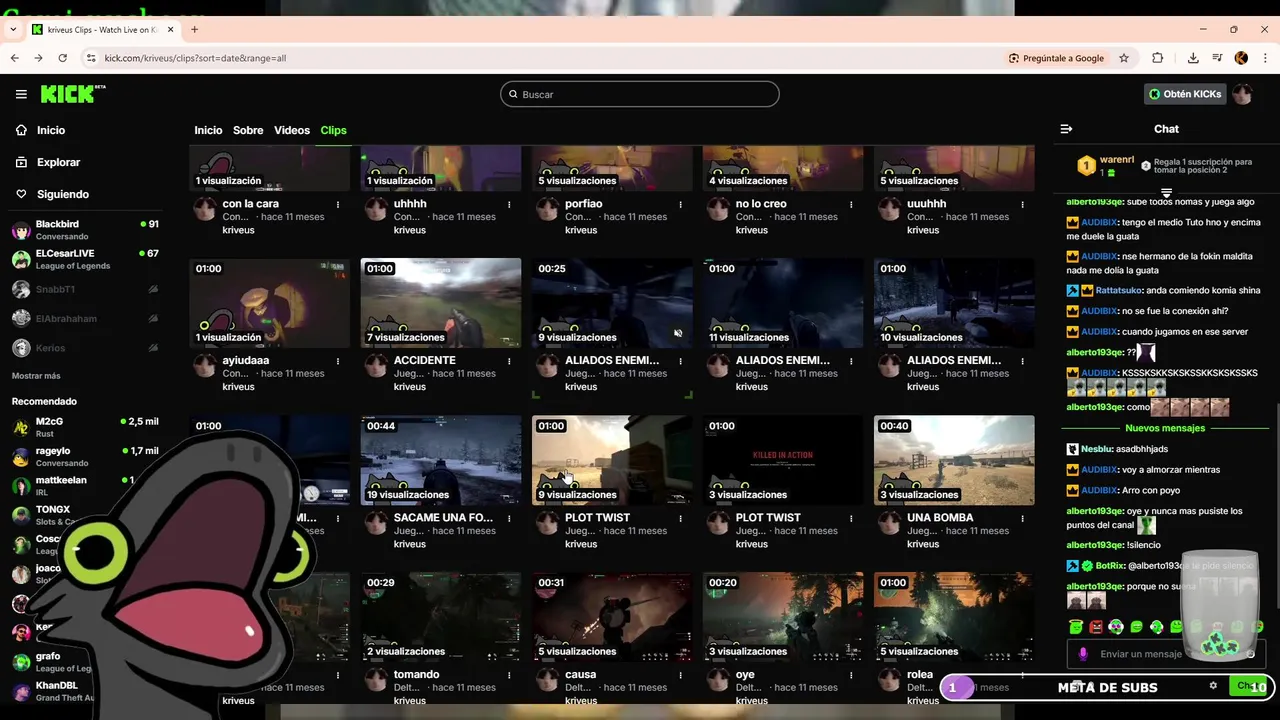Screen dimensions: 1280x720
Task: Open options menu for SACAME UNA FO clip
Action: [x=509, y=519]
